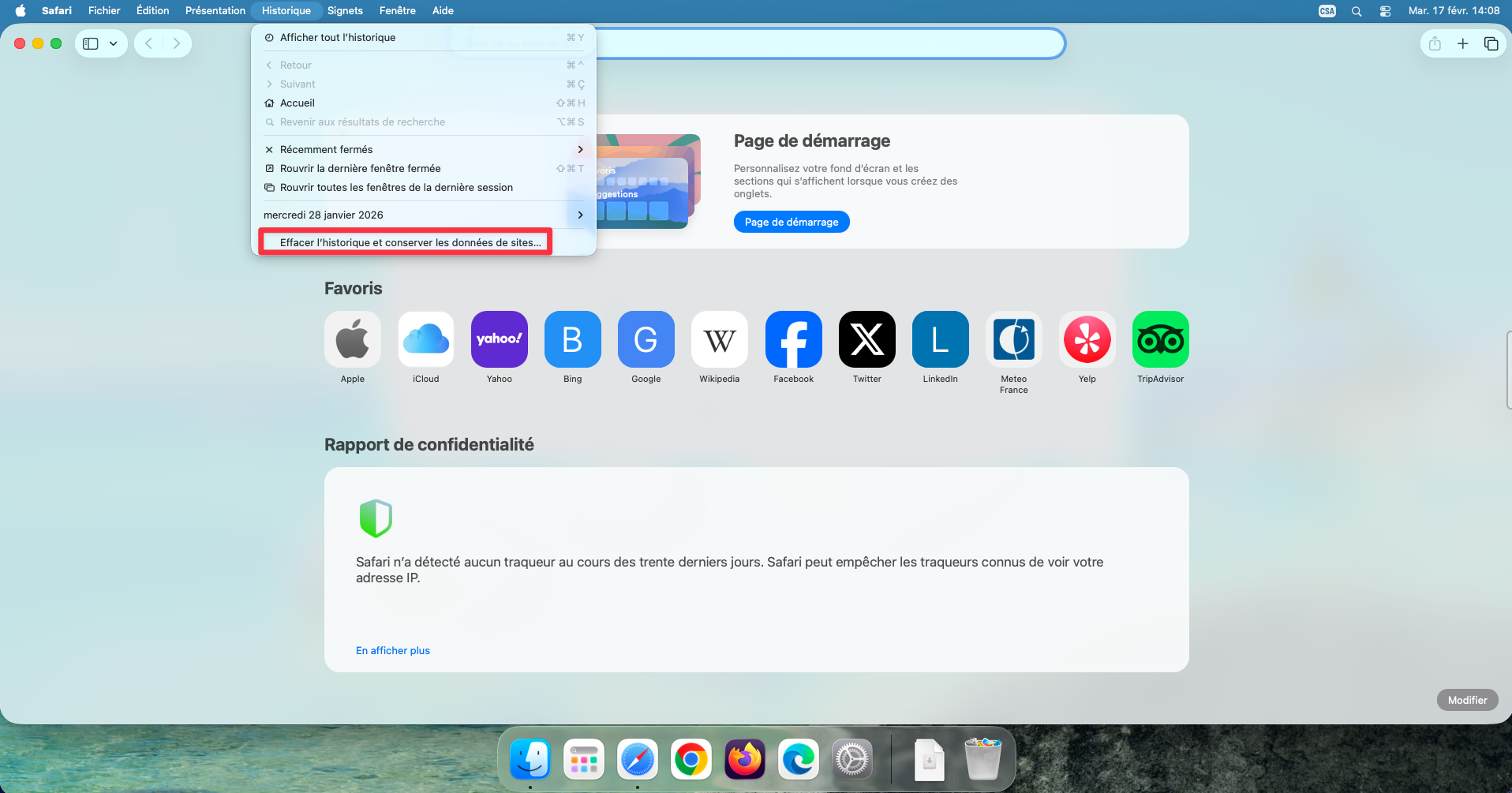Open the LinkedIn favorite icon

pyautogui.click(x=941, y=339)
